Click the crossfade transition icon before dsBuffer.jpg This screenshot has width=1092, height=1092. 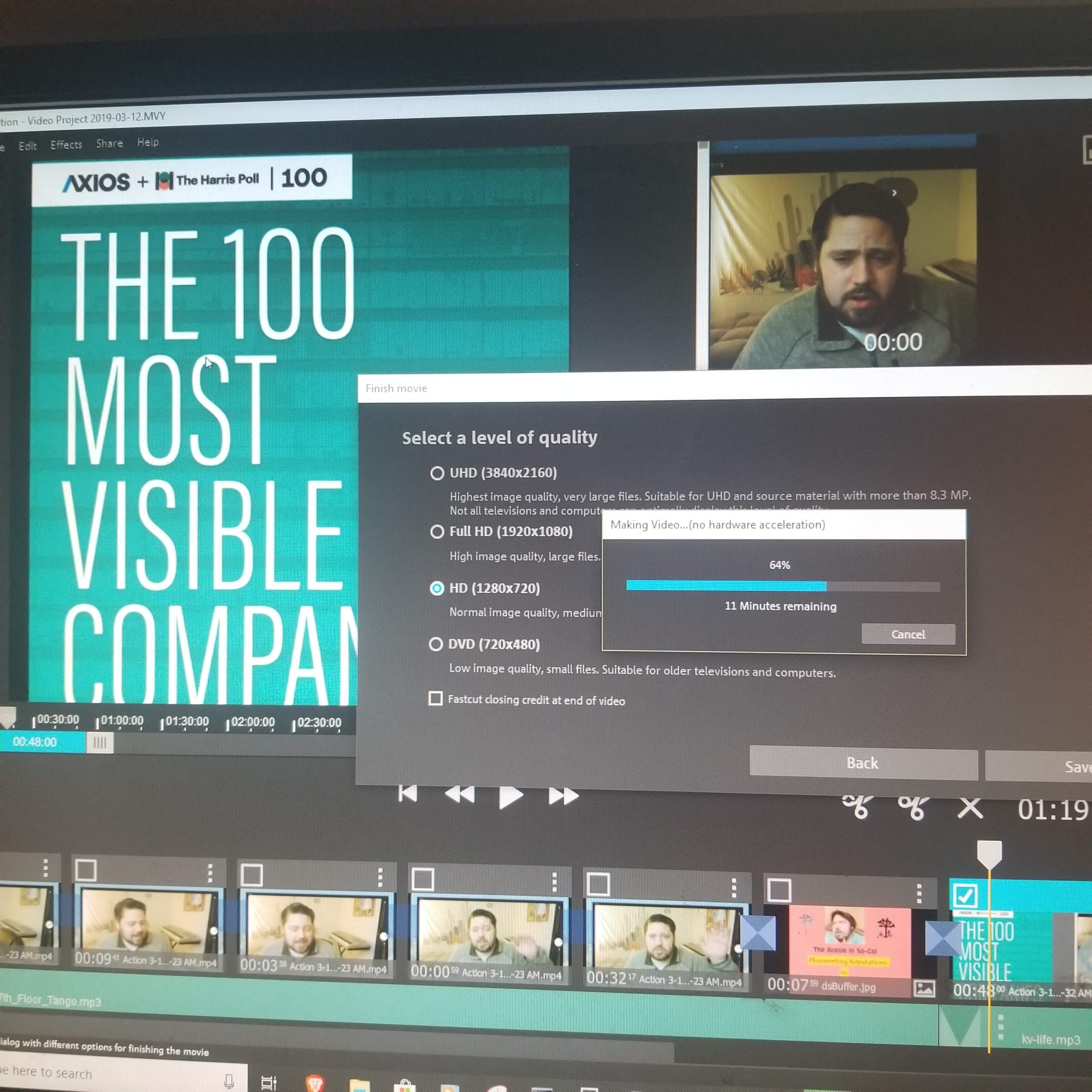pyautogui.click(x=757, y=933)
